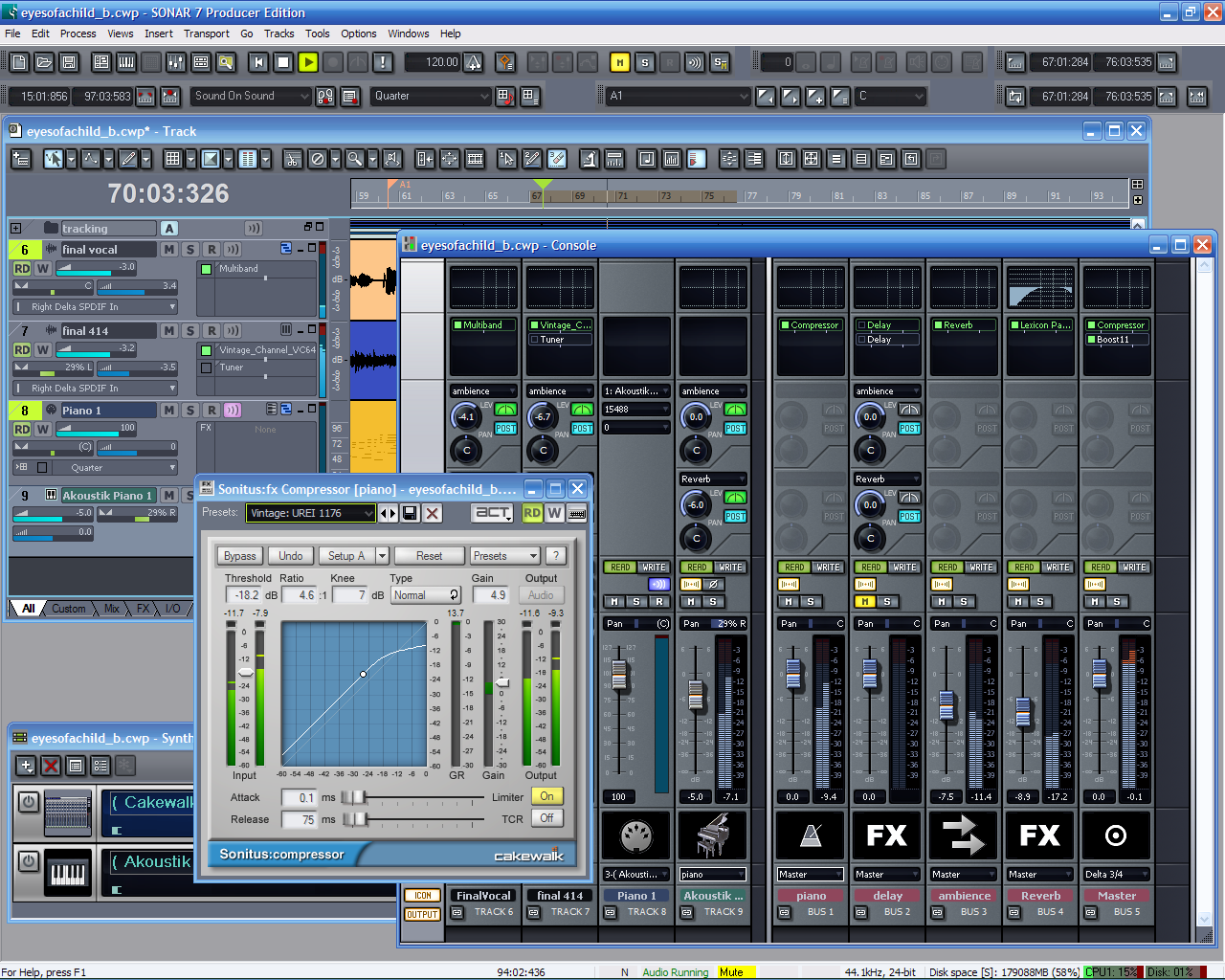The width and height of the screenshot is (1225, 980).
Task: Open the Options menu
Action: (x=359, y=33)
